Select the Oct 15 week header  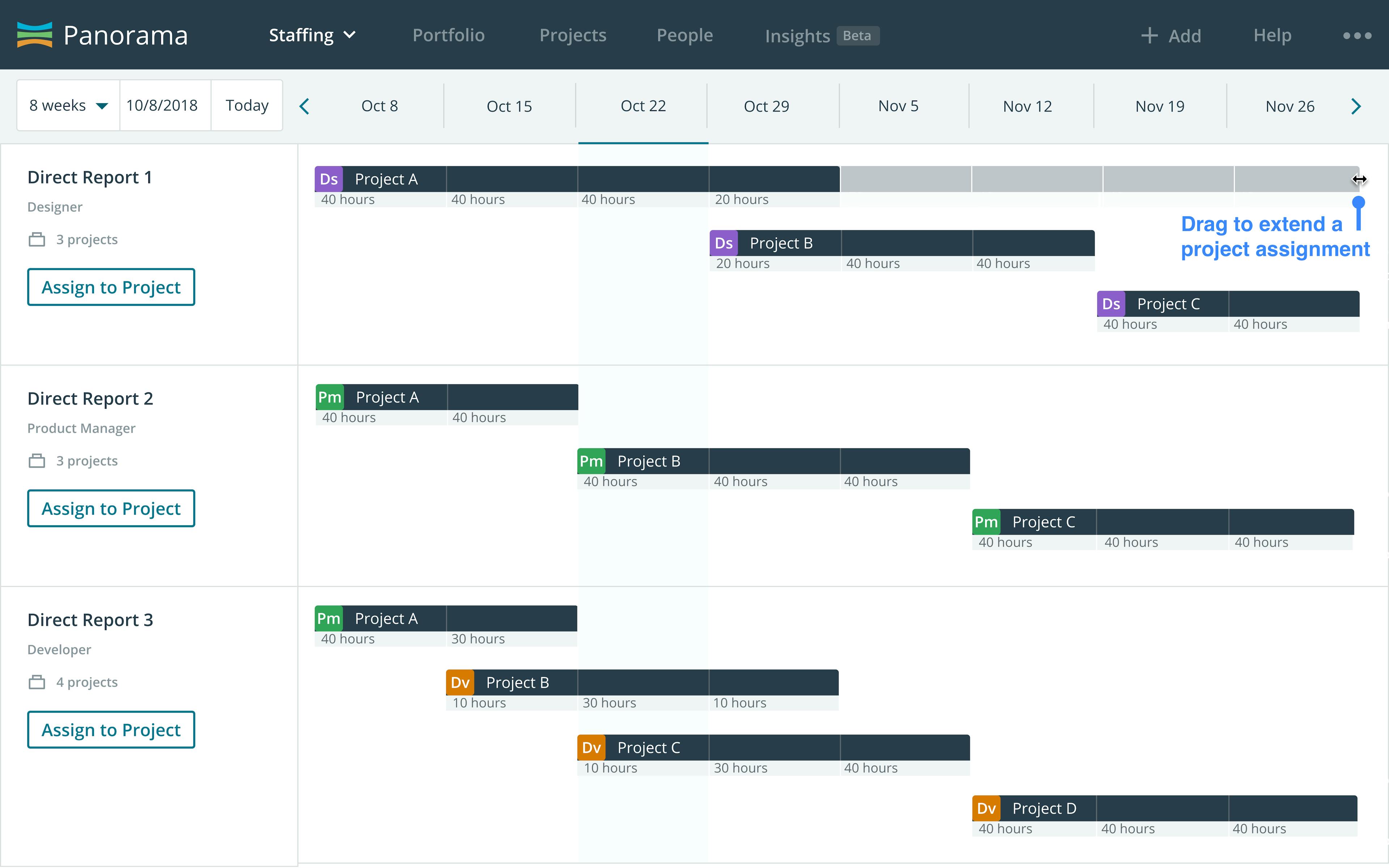click(x=509, y=106)
